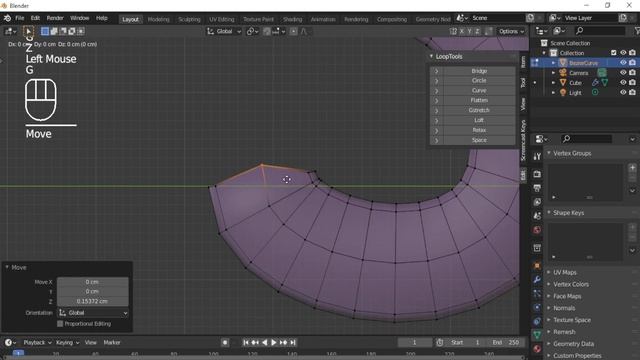The image size is (640, 360).
Task: Open the Edit menu
Action: click(x=35, y=18)
